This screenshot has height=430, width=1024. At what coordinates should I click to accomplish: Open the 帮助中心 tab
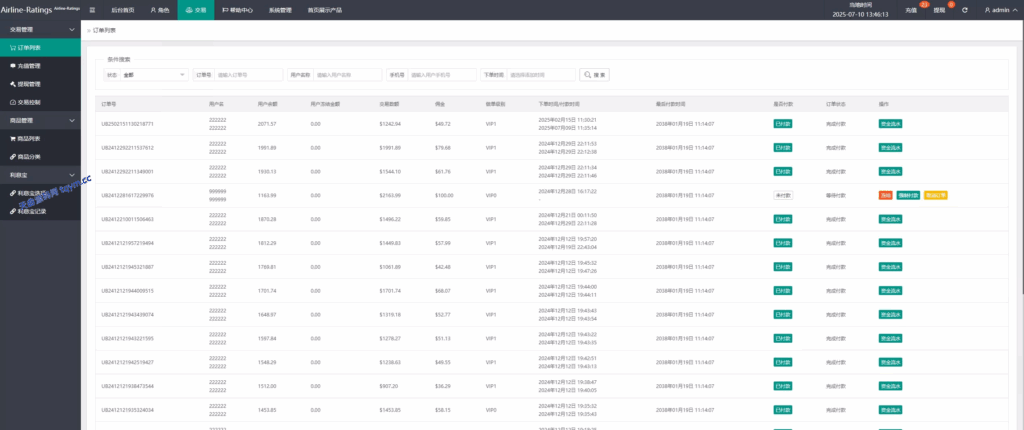point(237,10)
